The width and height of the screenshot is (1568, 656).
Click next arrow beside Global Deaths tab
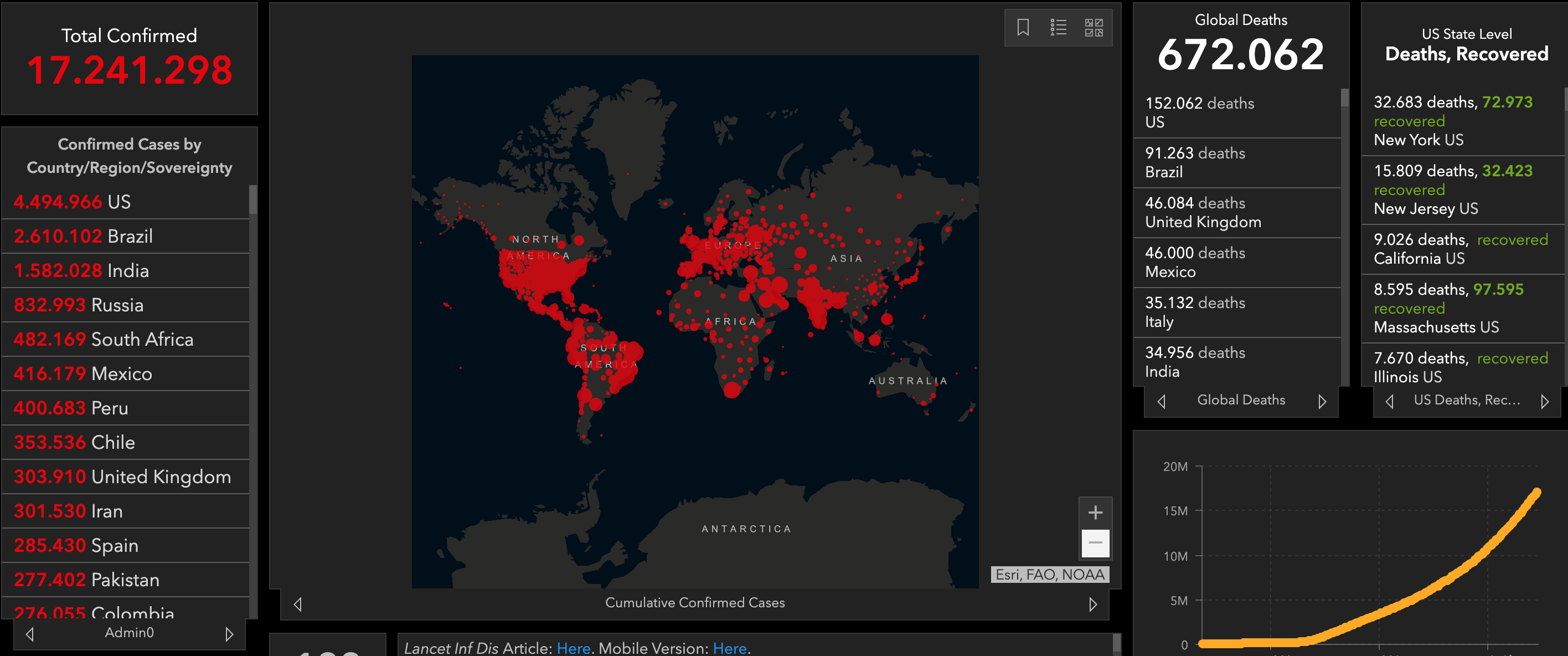(1322, 401)
